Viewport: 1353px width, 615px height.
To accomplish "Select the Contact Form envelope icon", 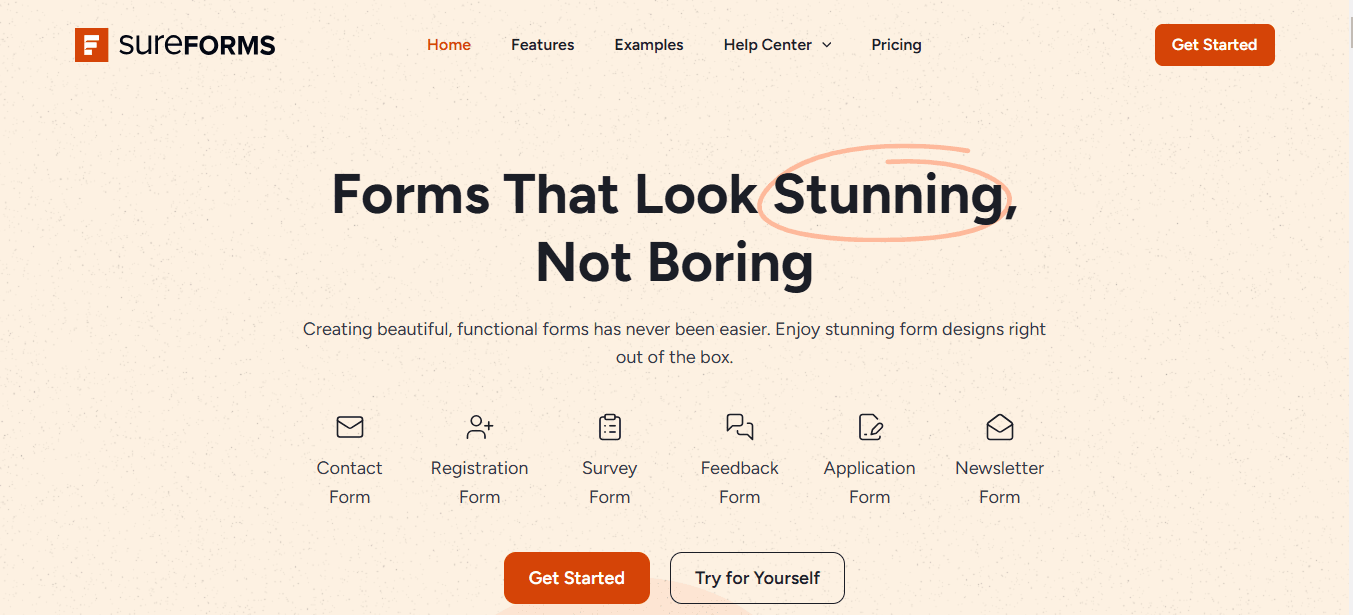I will 350,427.
